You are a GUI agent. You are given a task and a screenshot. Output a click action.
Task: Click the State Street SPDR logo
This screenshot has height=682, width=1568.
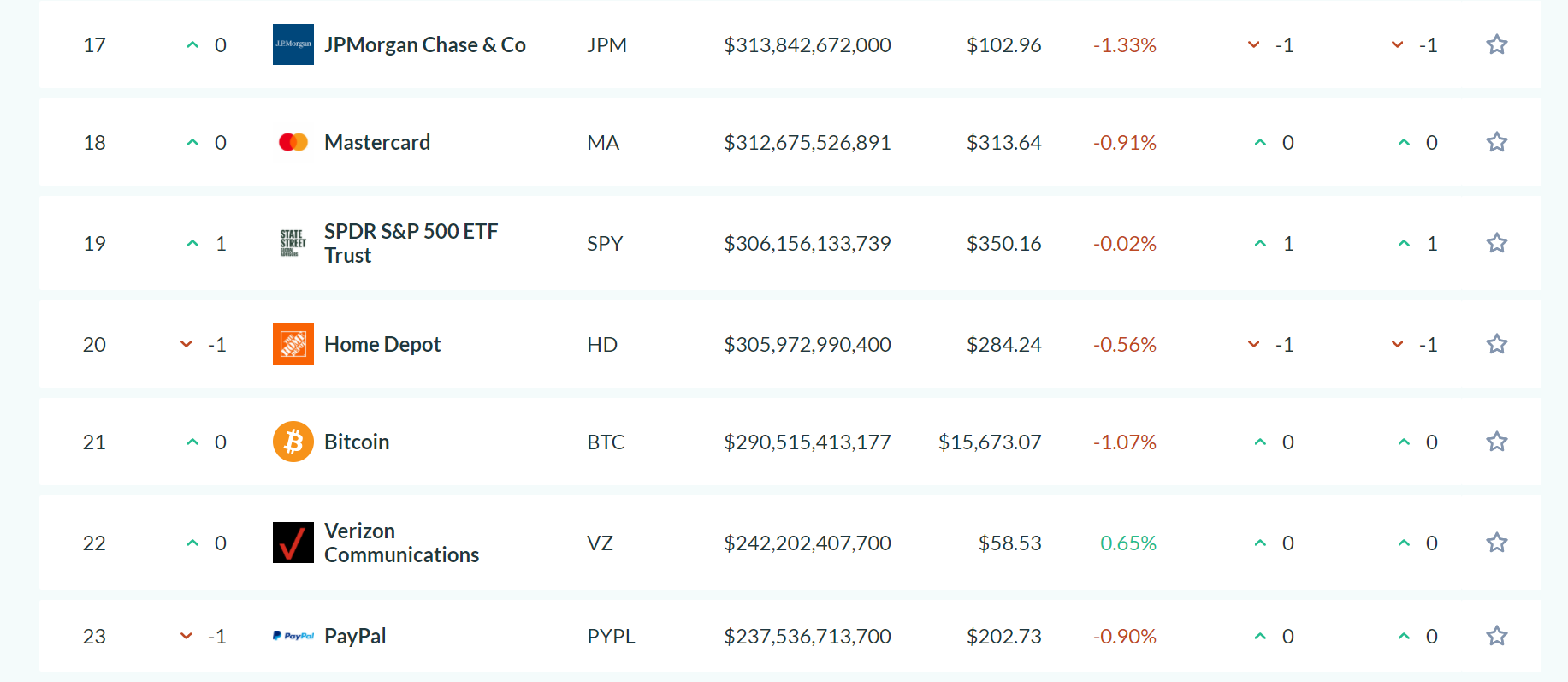click(293, 243)
